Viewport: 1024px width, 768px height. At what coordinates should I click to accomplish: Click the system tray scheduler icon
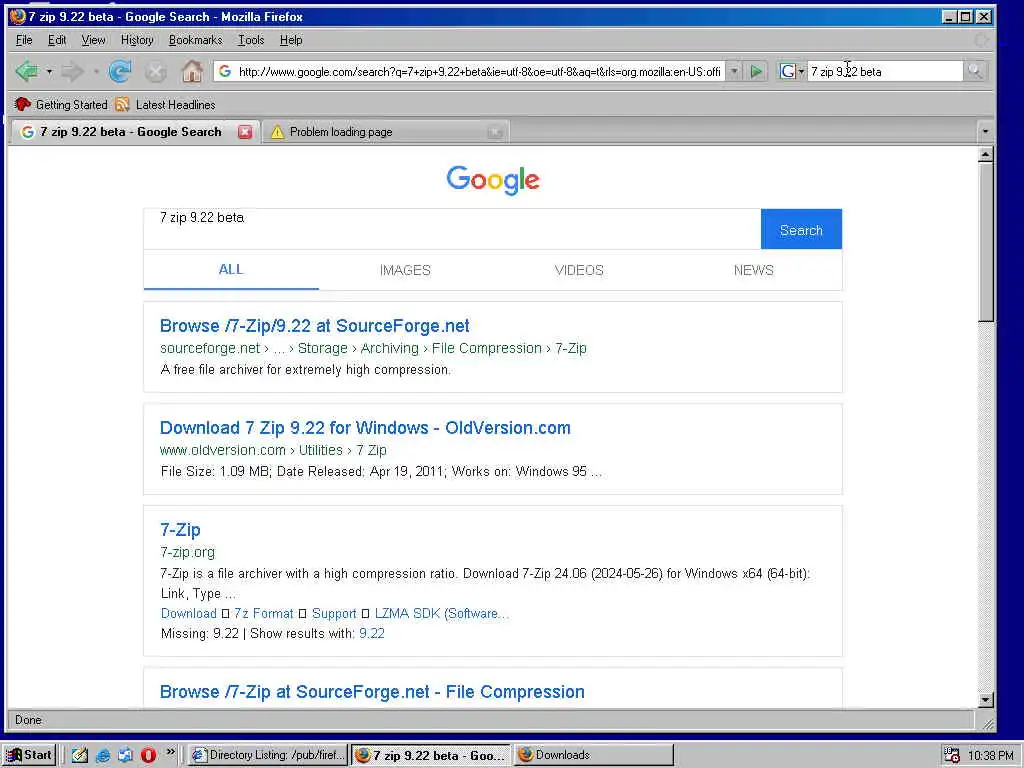coord(952,755)
